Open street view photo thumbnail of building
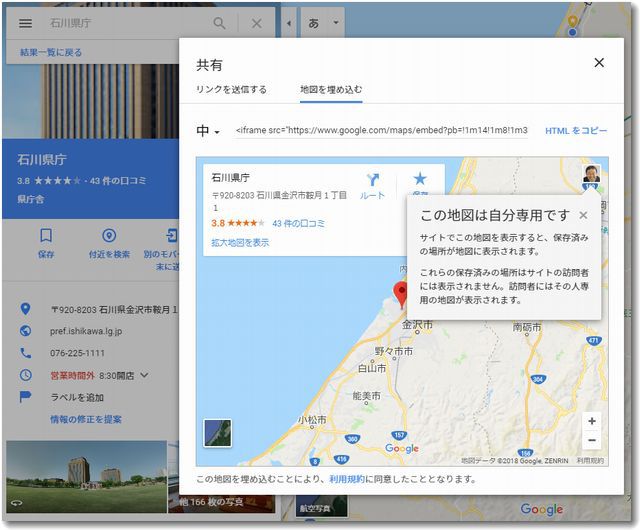Screen dimensions: 640x530 click(x=87, y=477)
